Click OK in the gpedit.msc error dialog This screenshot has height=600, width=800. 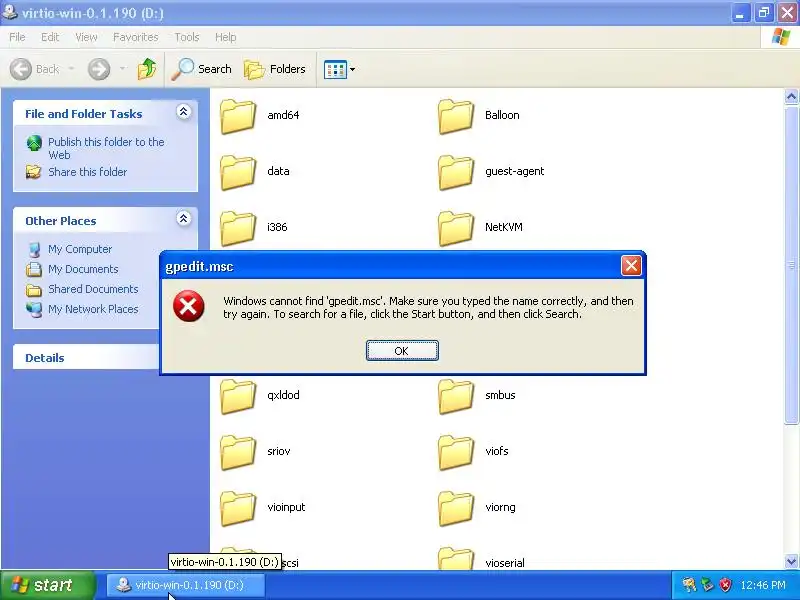pos(402,351)
